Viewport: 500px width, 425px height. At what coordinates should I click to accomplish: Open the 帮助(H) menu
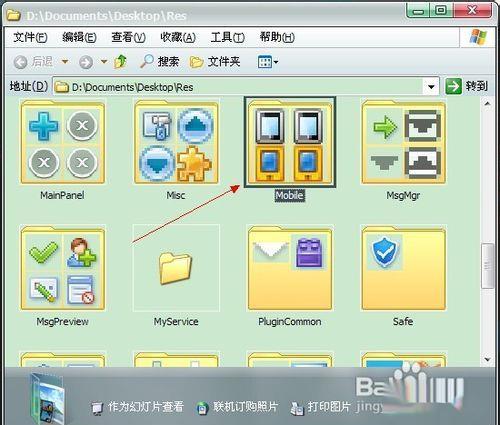coord(277,37)
